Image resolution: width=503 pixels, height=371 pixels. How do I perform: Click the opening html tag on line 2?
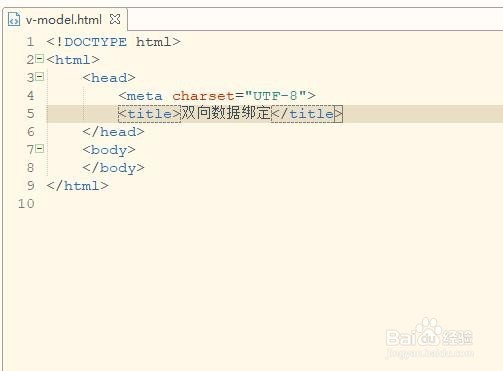pos(73,60)
